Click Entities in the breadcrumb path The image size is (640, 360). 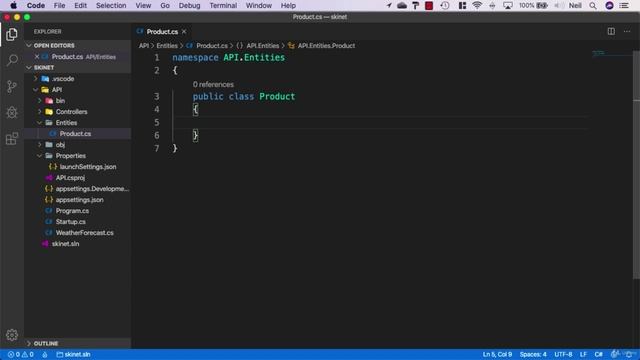tap(167, 46)
